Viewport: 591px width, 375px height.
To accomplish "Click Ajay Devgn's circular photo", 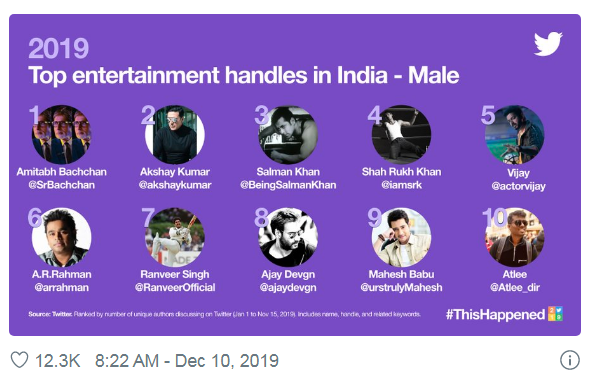I will click(288, 237).
